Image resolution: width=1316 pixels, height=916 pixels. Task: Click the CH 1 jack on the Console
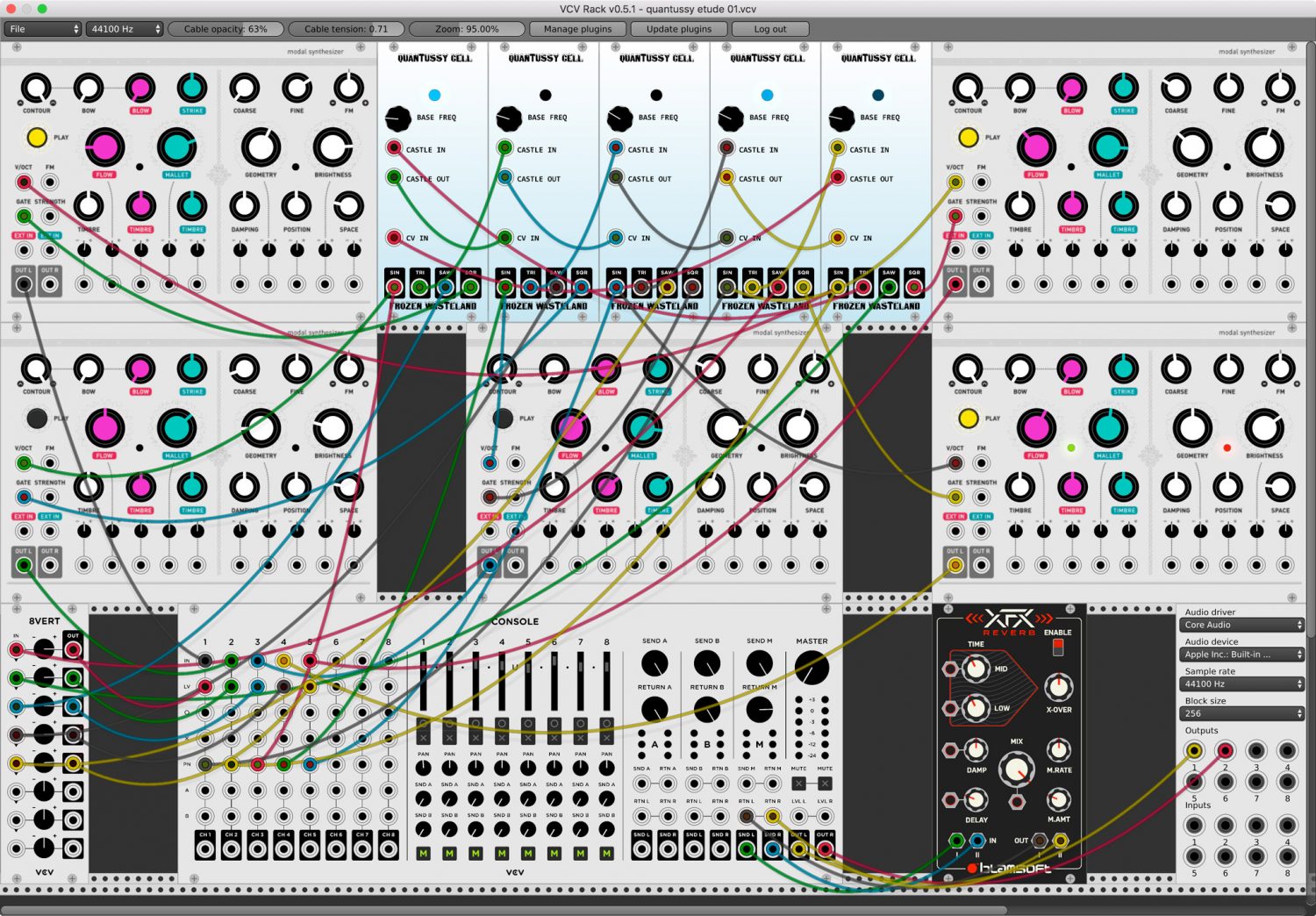(x=205, y=848)
